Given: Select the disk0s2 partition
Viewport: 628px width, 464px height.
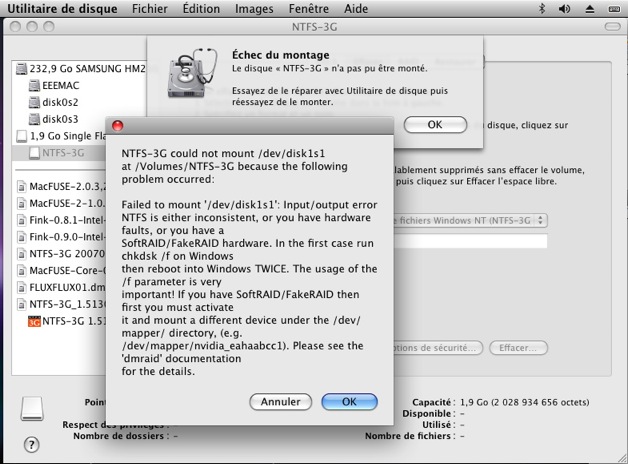Looking at the screenshot, I should (x=80, y=102).
